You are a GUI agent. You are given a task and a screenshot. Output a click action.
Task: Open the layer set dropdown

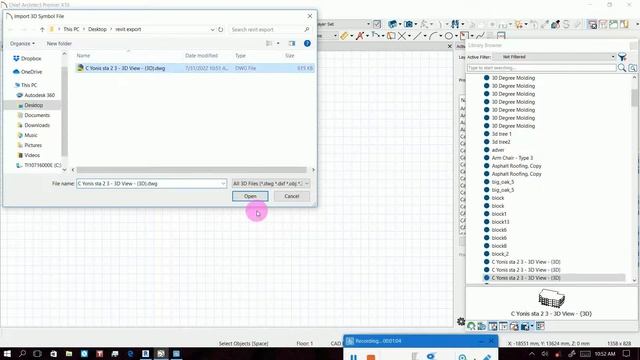368,24
